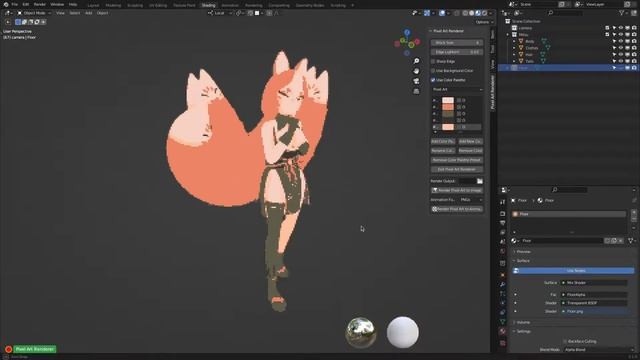640x360 pixels.
Task: Expand the Volume material panel
Action: tap(522, 322)
